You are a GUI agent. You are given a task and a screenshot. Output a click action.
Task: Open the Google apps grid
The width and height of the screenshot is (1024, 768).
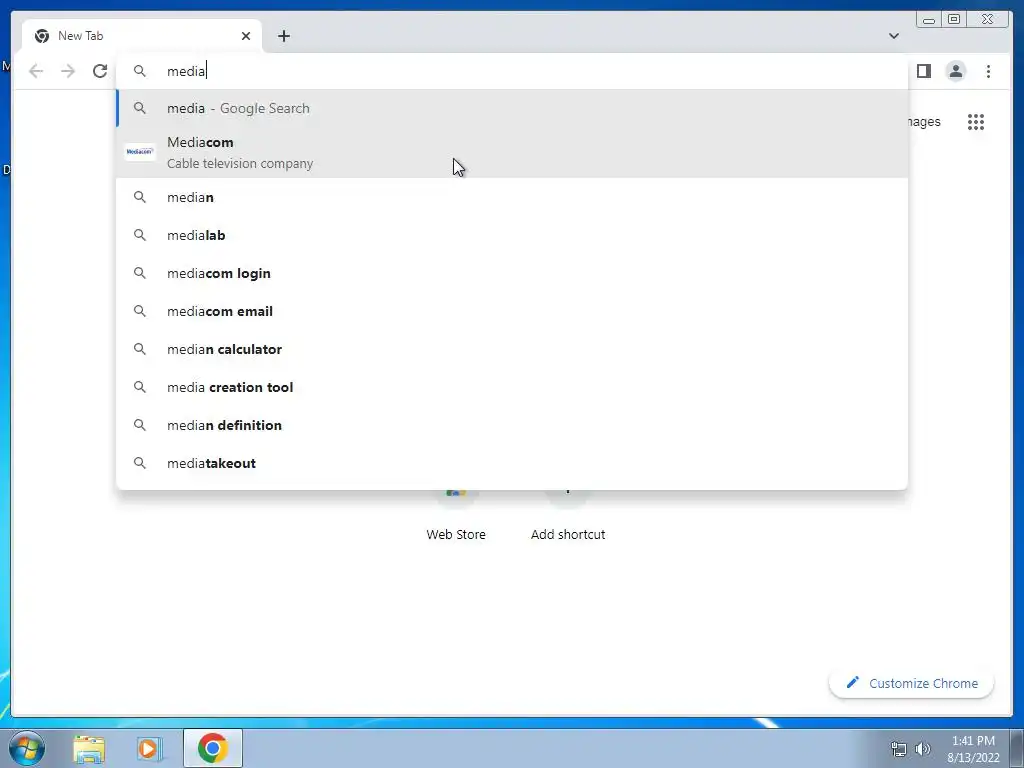pos(976,122)
